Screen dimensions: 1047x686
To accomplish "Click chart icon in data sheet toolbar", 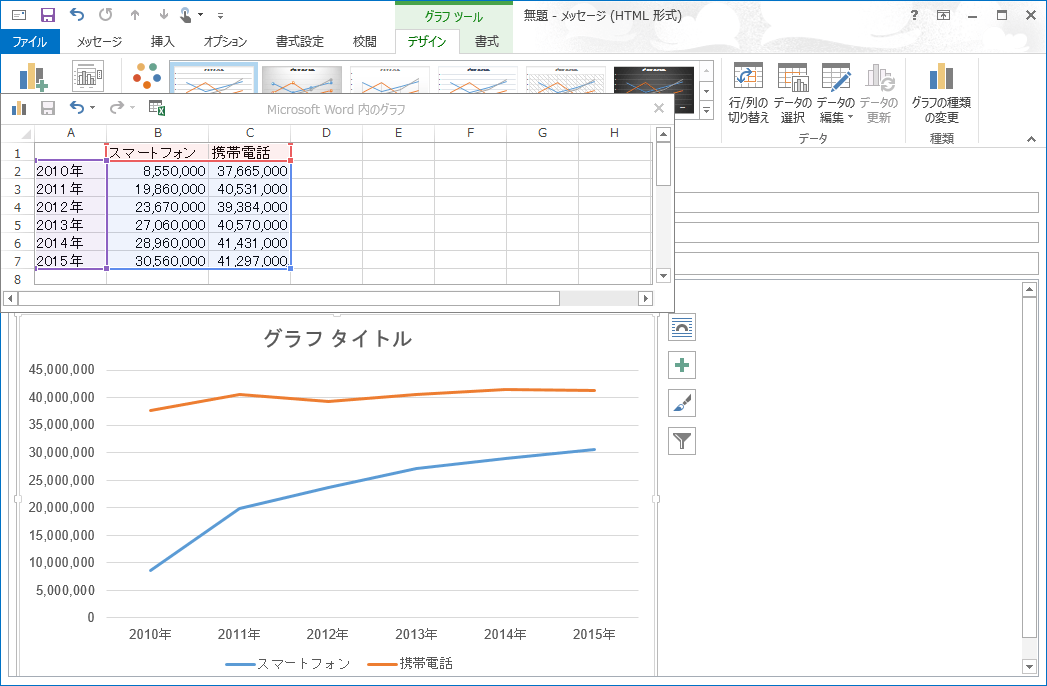I will (x=19, y=108).
